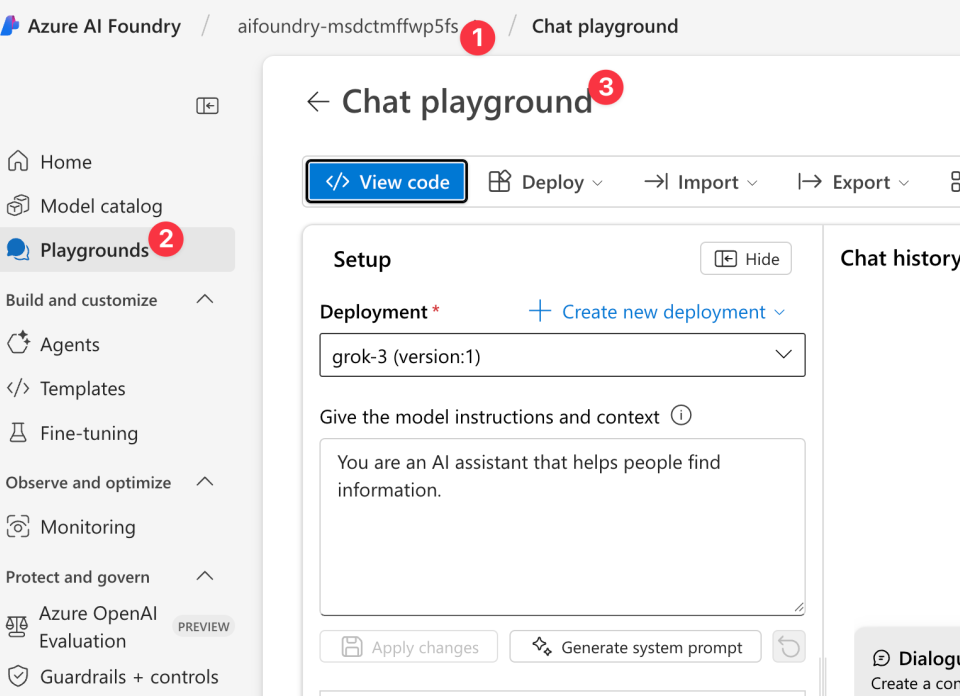Click the Apply changes button

click(408, 646)
